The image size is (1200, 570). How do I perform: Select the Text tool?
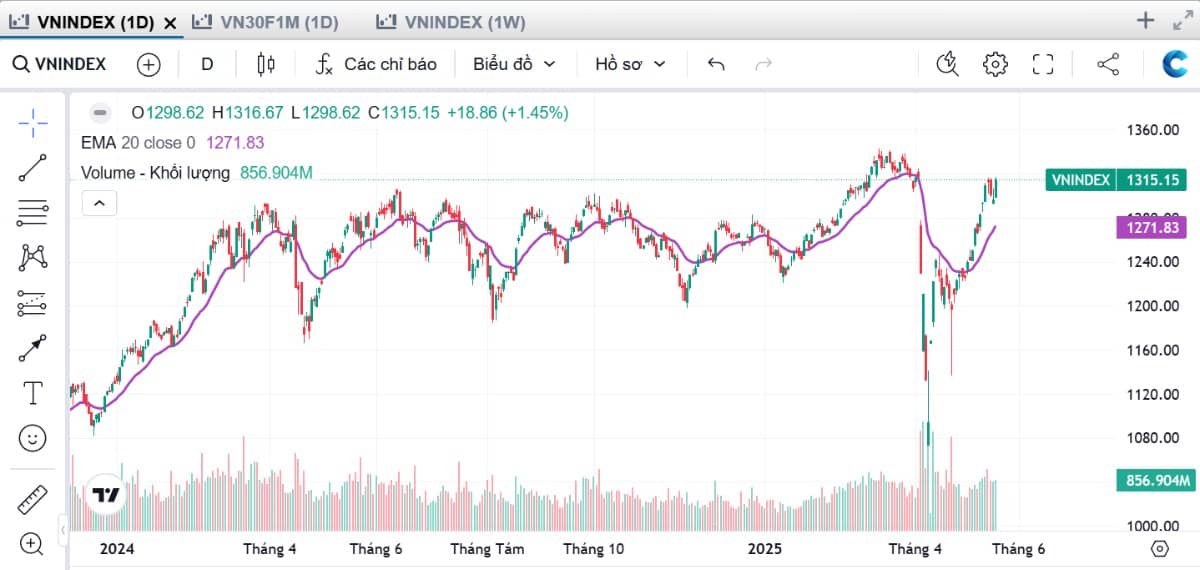coord(33,393)
